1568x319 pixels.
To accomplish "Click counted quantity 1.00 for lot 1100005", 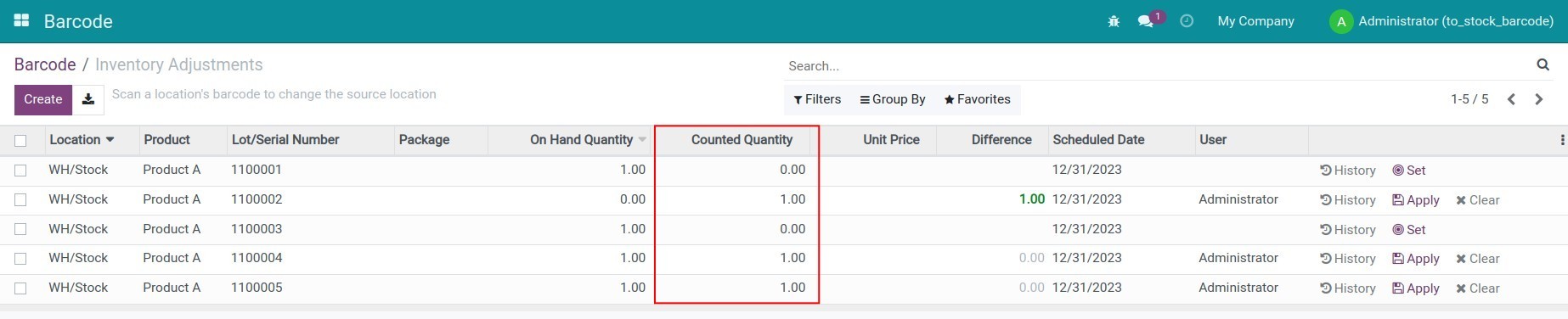I will tap(792, 288).
